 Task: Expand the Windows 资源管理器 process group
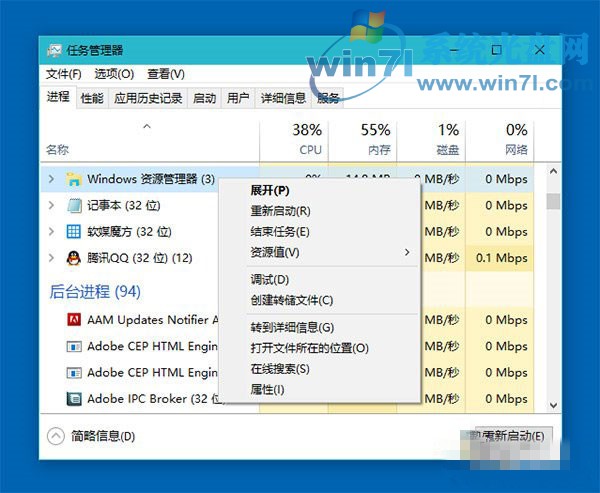tap(52, 179)
